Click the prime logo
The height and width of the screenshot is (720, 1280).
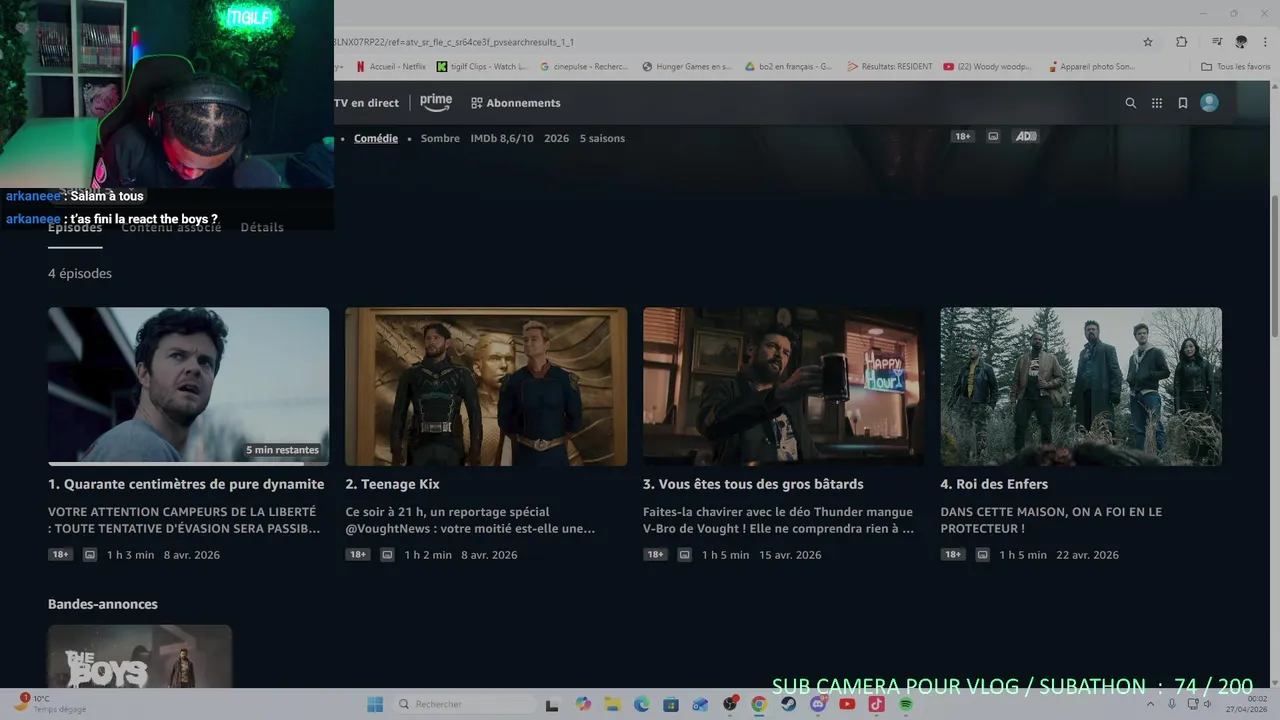(436, 102)
